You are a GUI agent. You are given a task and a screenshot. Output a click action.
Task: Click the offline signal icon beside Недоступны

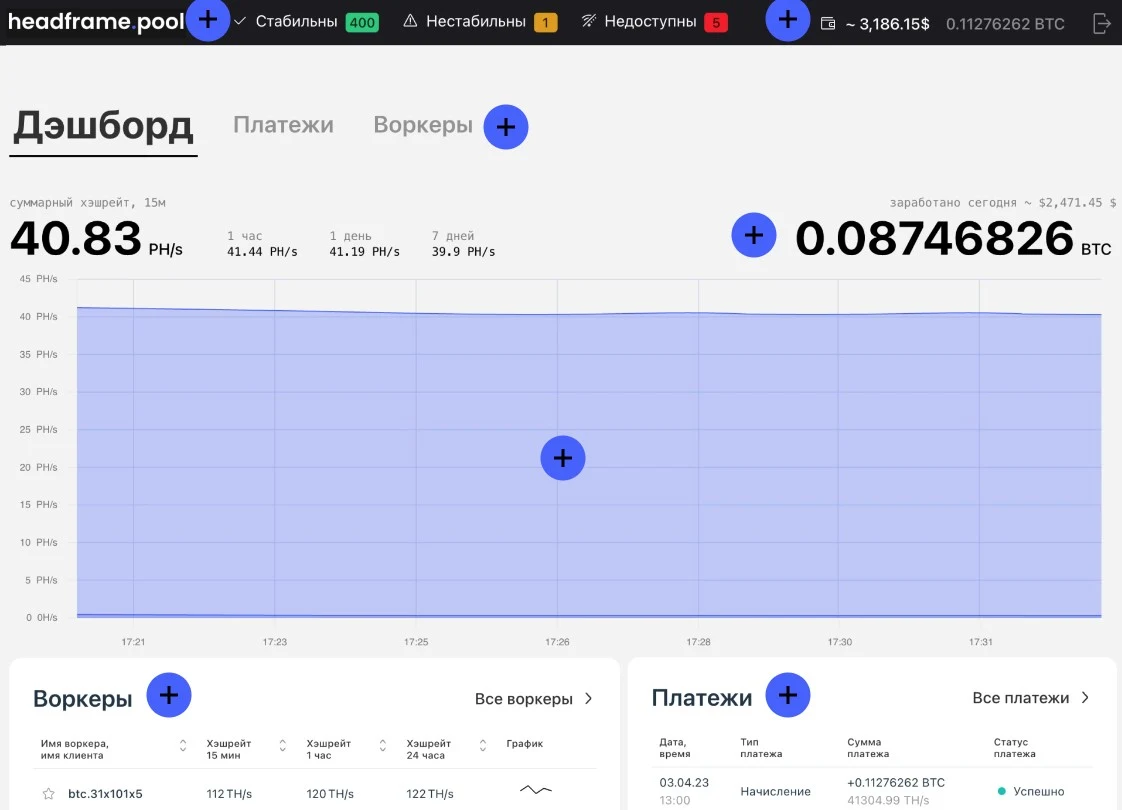pyautogui.click(x=589, y=21)
